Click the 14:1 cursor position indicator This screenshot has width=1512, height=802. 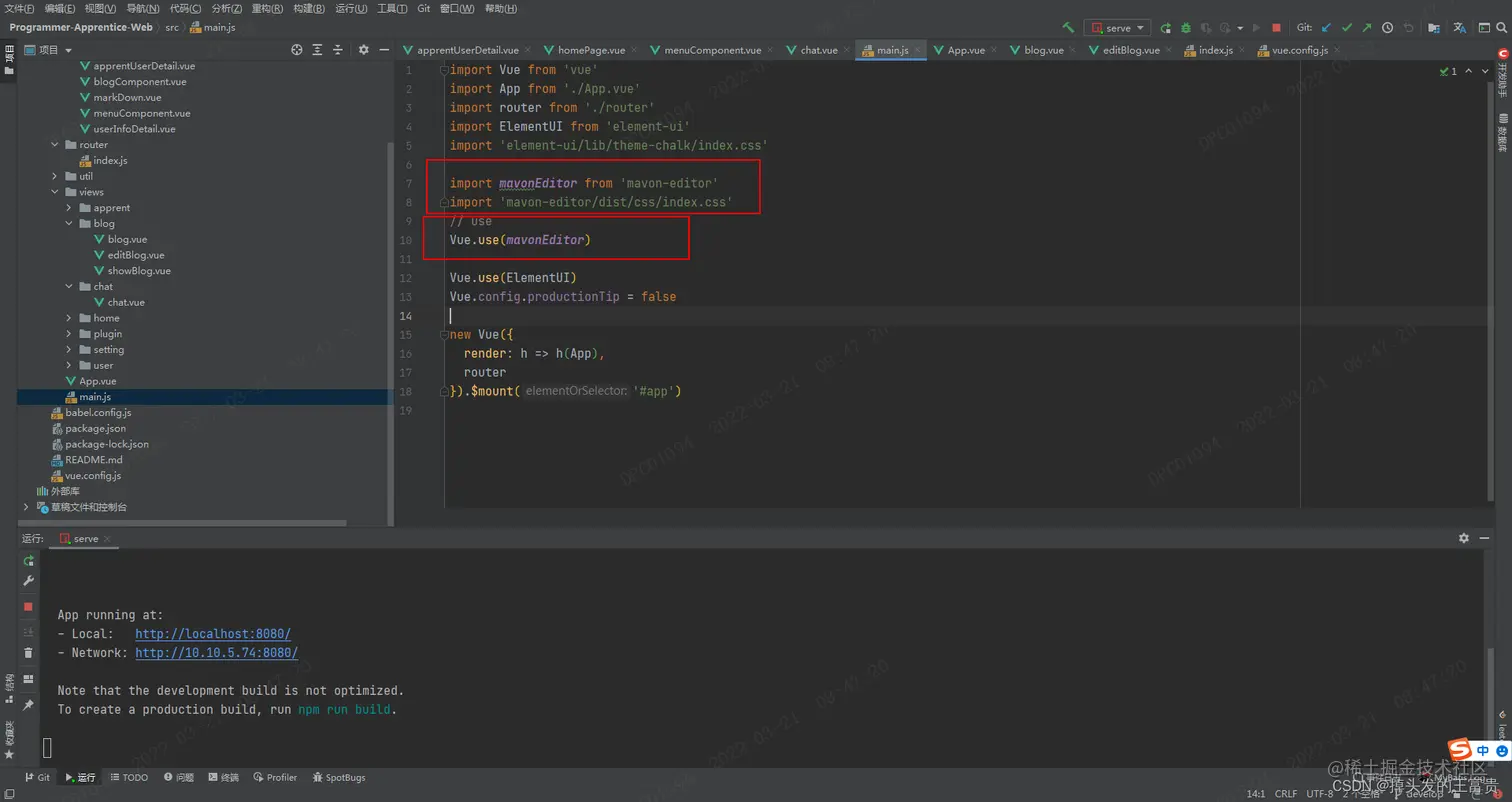click(x=1256, y=793)
